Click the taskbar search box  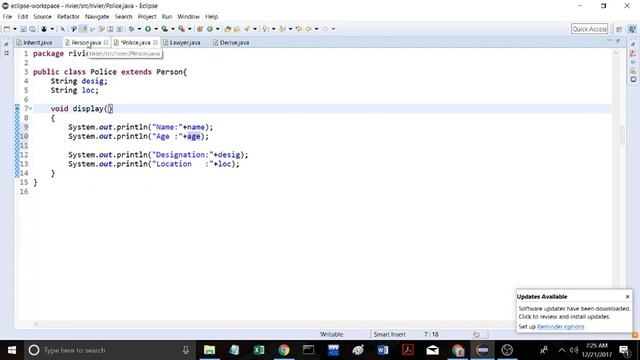(110, 350)
